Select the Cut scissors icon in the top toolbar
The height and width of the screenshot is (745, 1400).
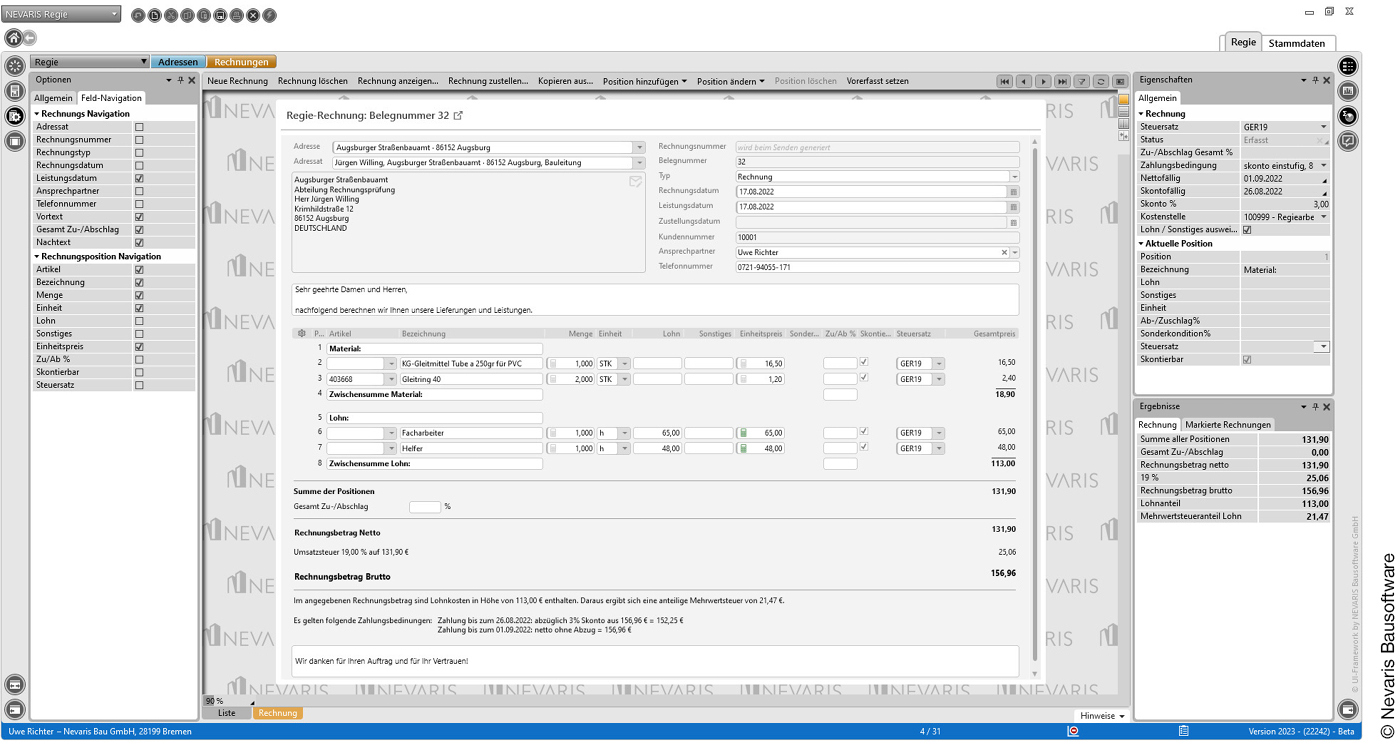pyautogui.click(x=171, y=15)
